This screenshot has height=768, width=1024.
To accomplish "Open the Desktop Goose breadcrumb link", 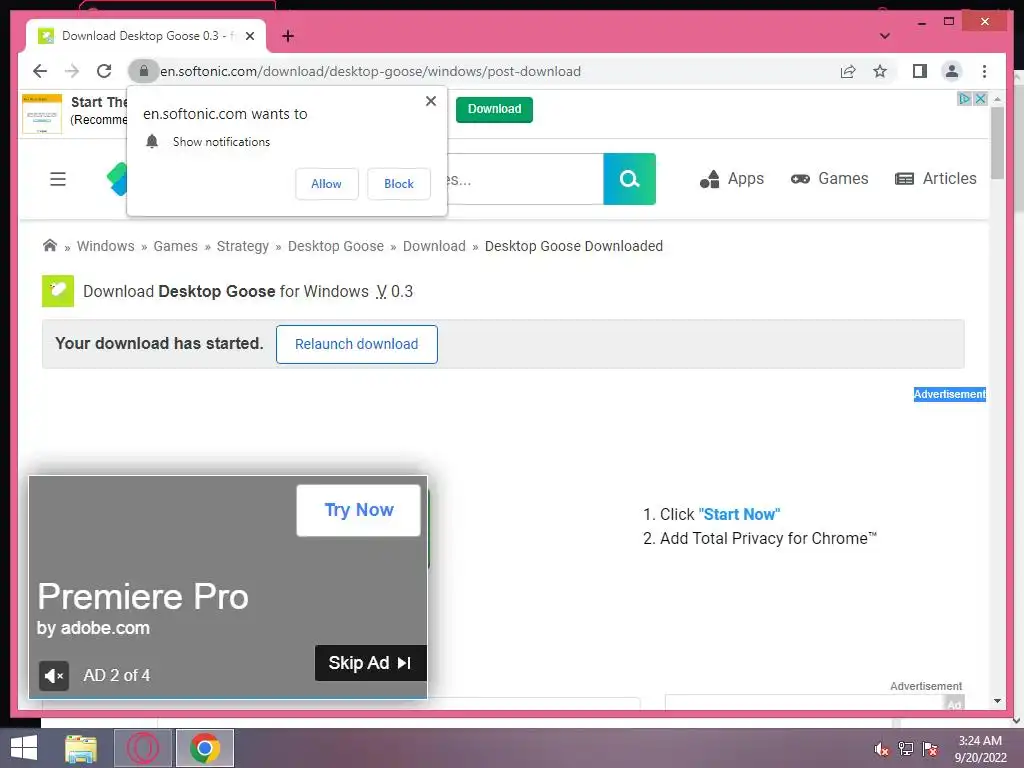I will (x=336, y=246).
